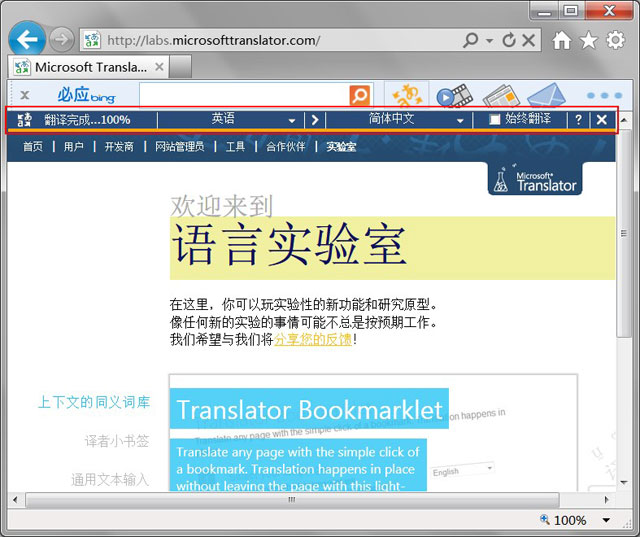Enable the 始终翻译 checkbox
Image resolution: width=640 pixels, height=537 pixels.
click(x=494, y=120)
